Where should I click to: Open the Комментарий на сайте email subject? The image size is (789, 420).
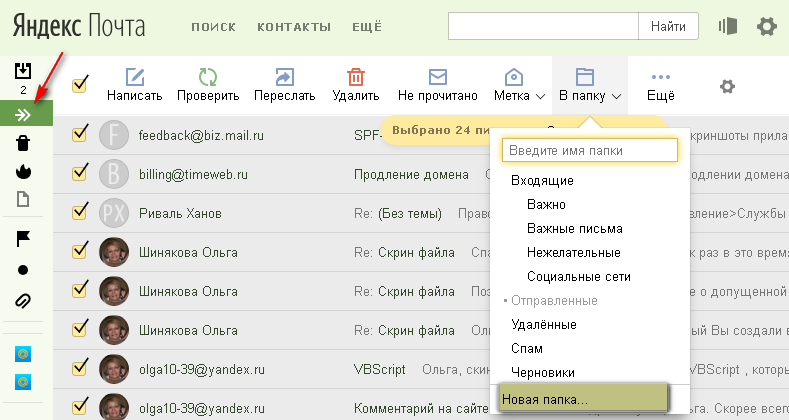tap(421, 408)
